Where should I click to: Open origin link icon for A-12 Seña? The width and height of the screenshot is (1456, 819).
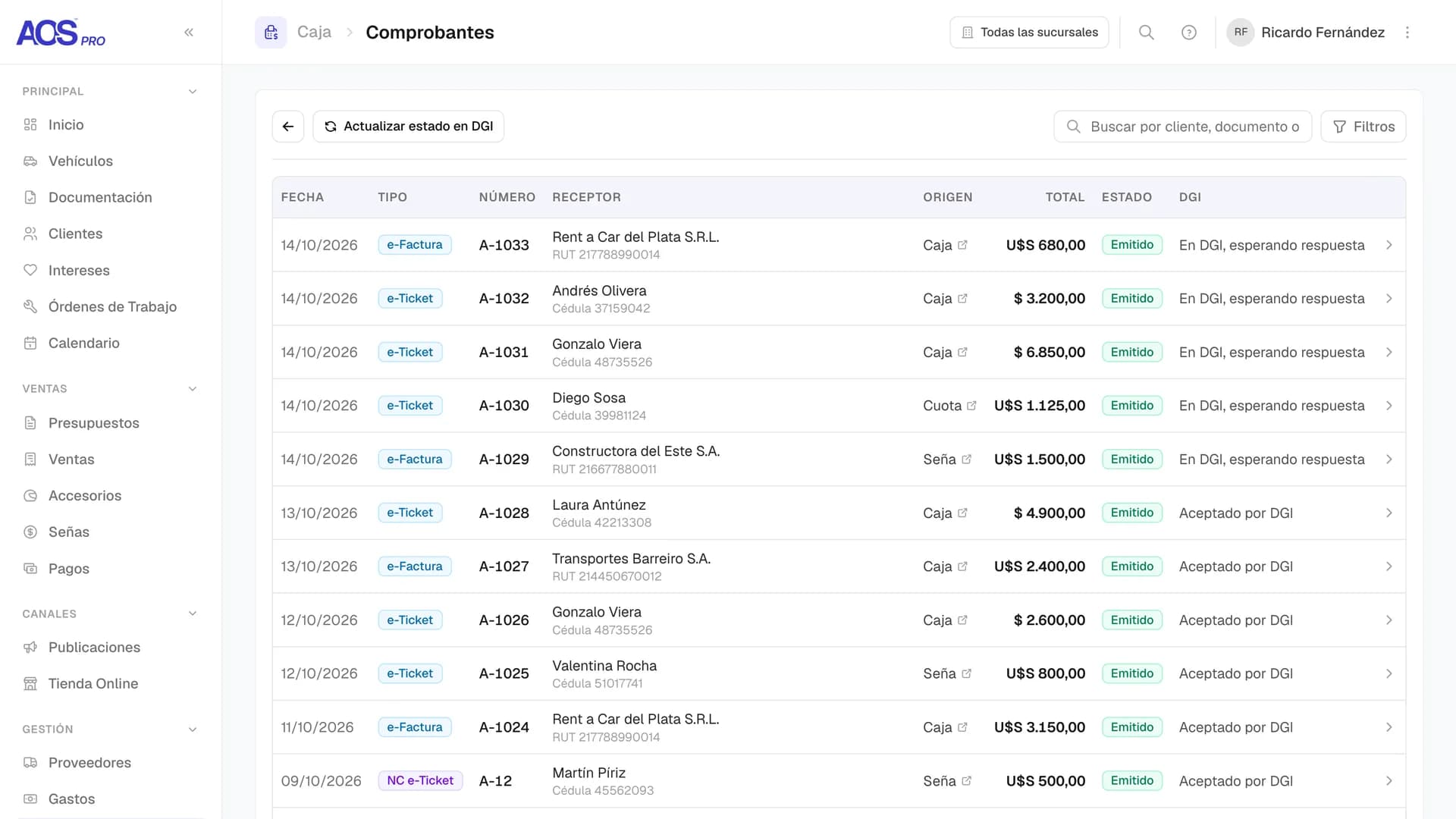[x=966, y=781]
